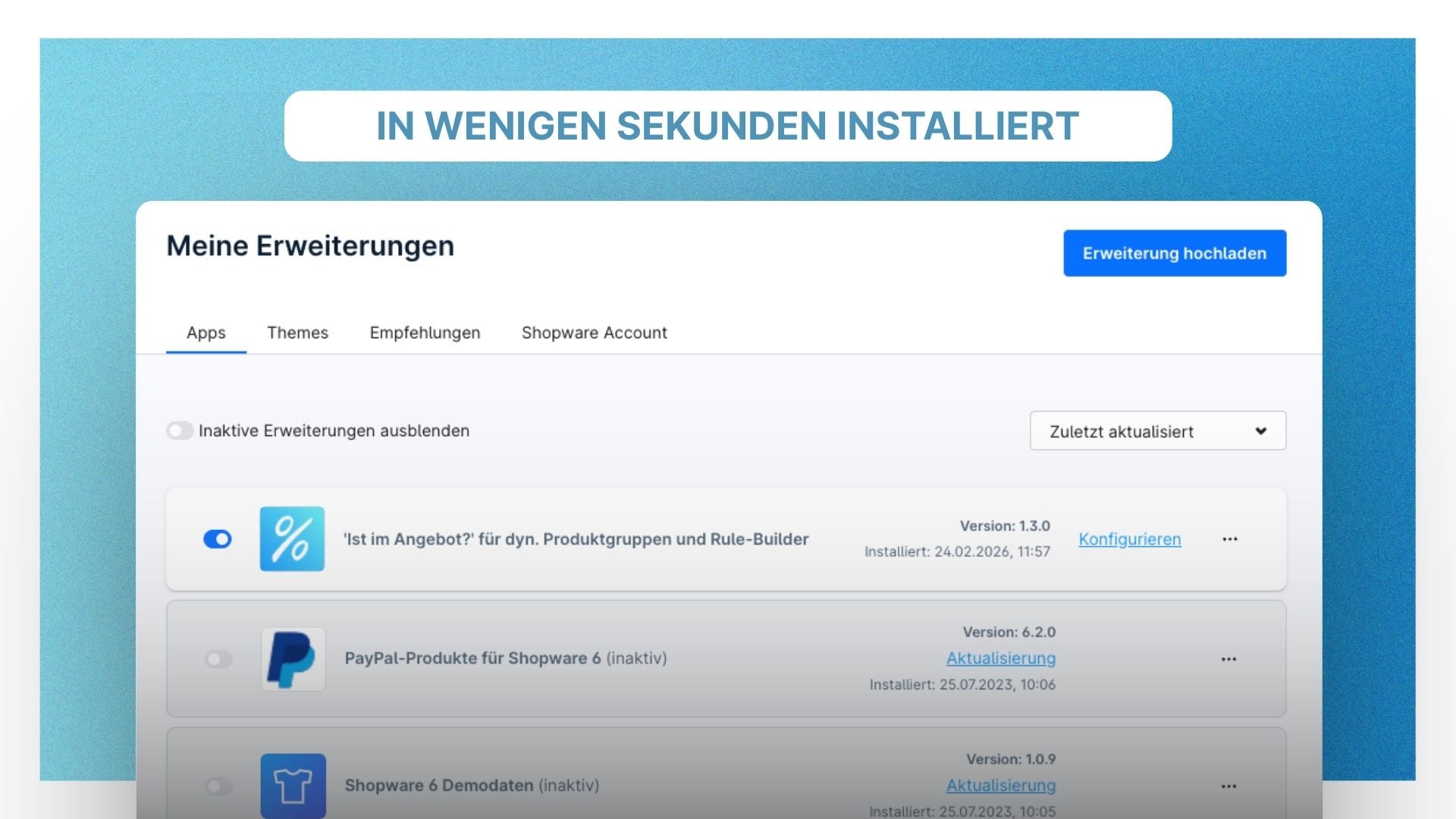Open the context menu for 'Ist im Angebot?'
Screen dimensions: 1456x819
click(1230, 539)
